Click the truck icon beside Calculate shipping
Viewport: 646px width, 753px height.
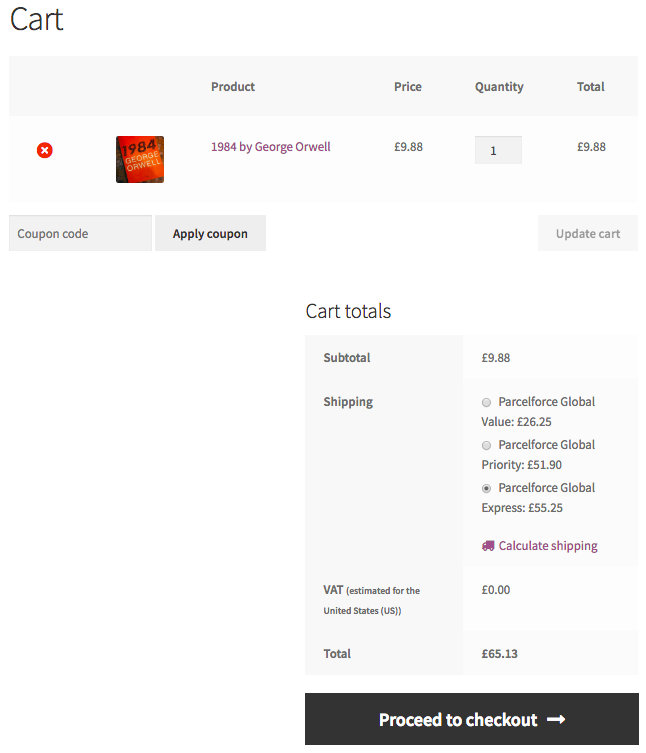[488, 546]
